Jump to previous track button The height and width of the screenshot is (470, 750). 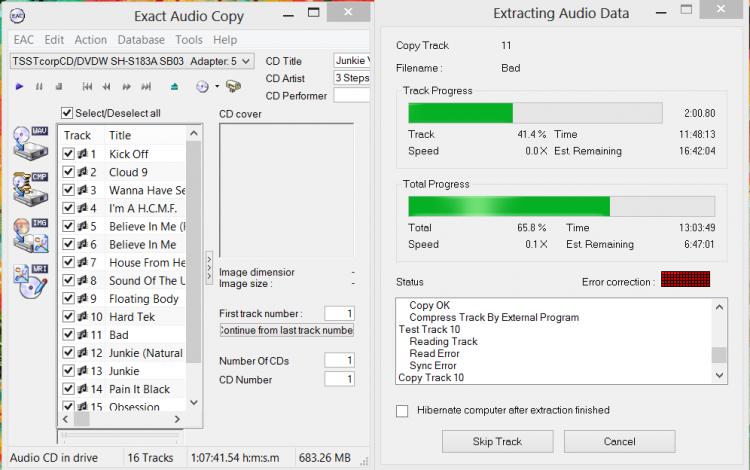click(x=87, y=87)
